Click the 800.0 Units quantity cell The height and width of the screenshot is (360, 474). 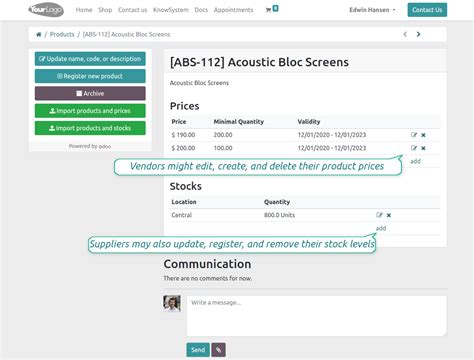click(x=279, y=215)
